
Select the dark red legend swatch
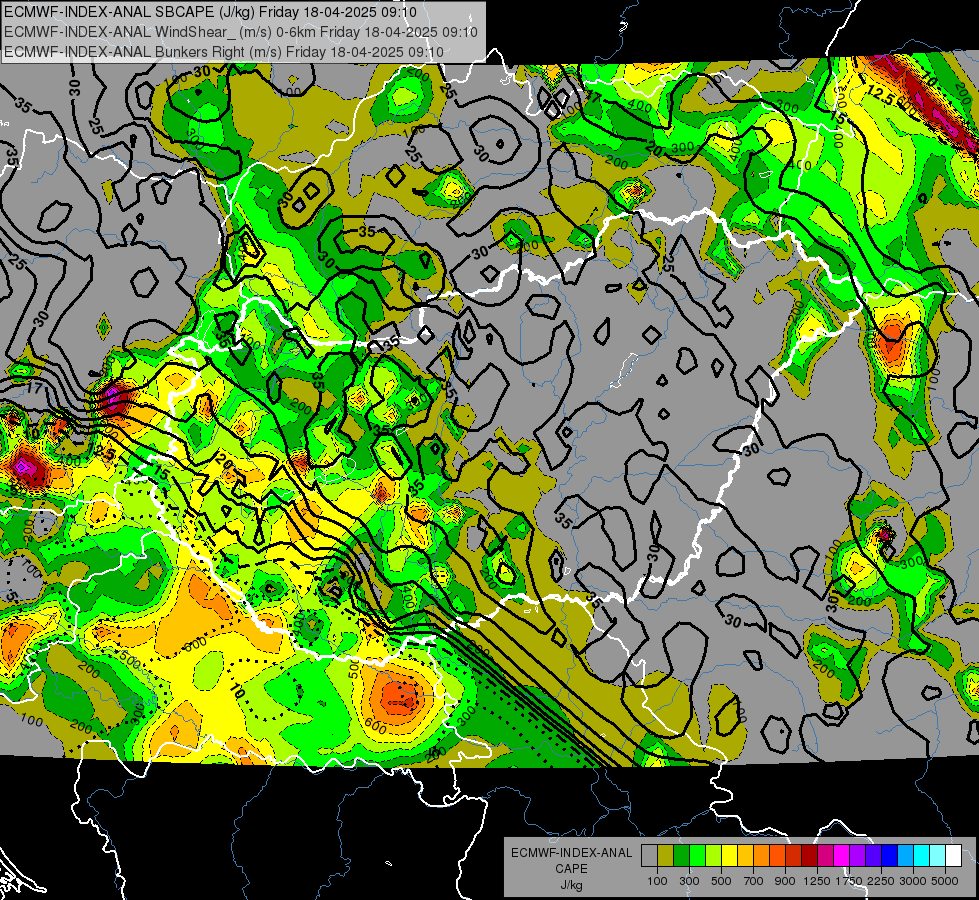[x=810, y=856]
